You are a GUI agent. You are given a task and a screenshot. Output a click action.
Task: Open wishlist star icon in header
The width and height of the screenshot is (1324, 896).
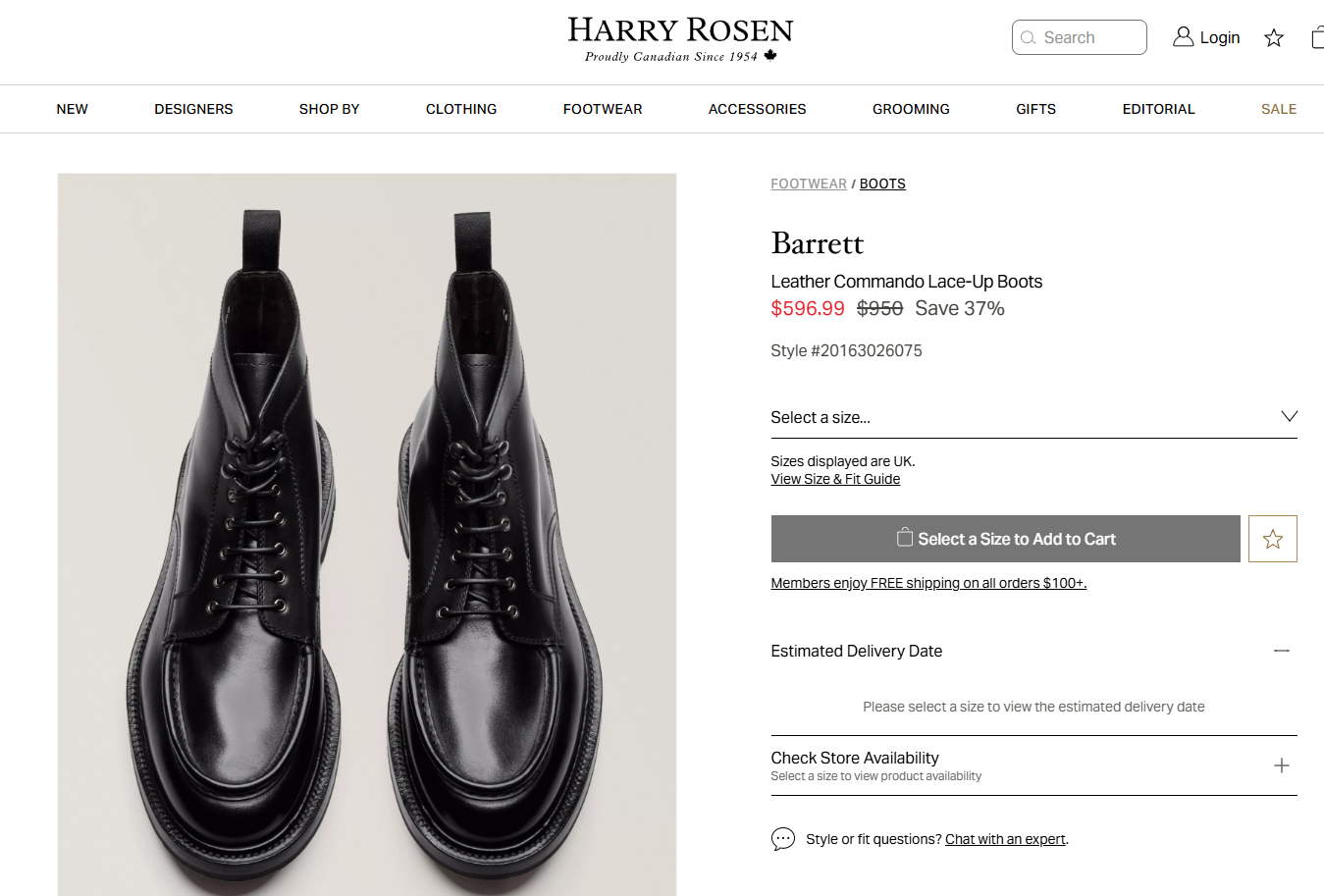1274,37
